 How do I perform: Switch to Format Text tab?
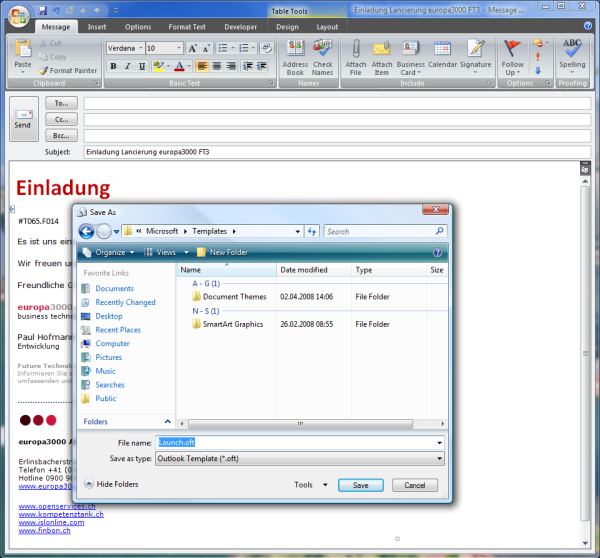pyautogui.click(x=187, y=27)
